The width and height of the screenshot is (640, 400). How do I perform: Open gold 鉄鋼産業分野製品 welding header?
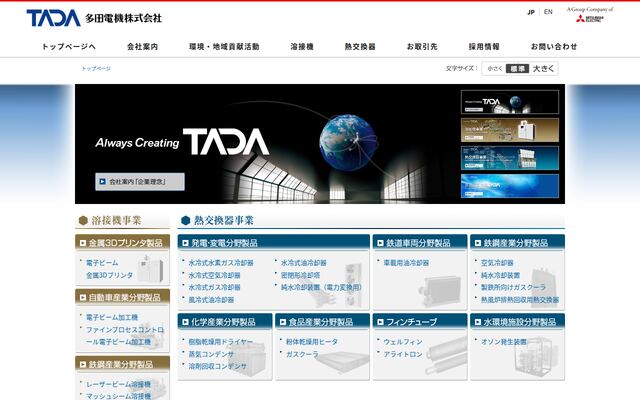pyautogui.click(x=122, y=364)
